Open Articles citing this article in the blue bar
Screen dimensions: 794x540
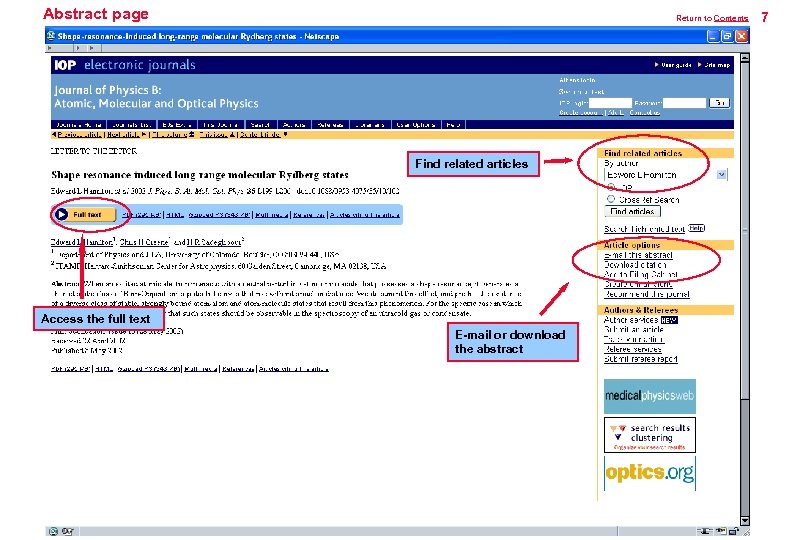click(x=365, y=215)
